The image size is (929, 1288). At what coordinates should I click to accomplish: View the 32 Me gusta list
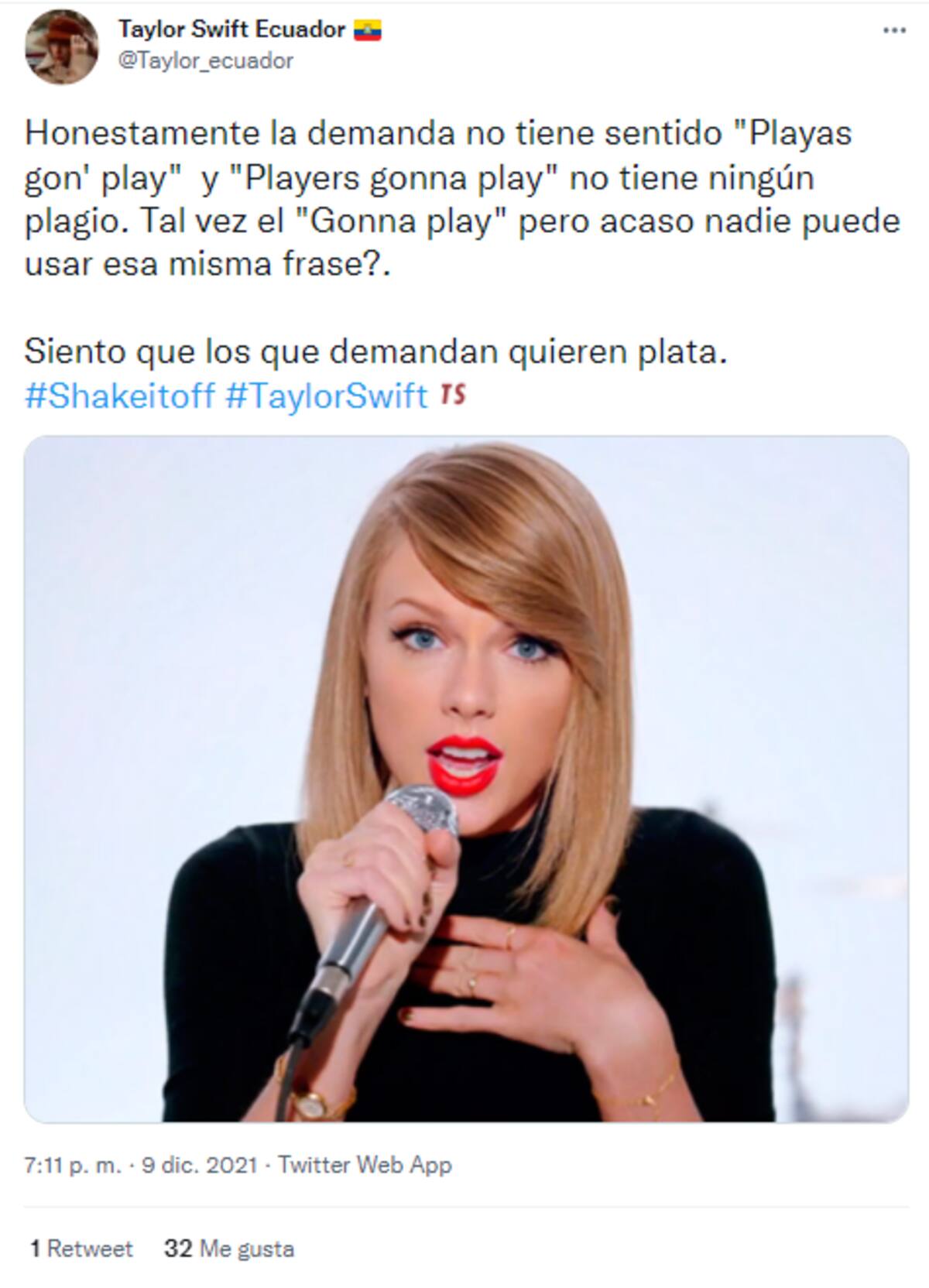pos(229,1249)
